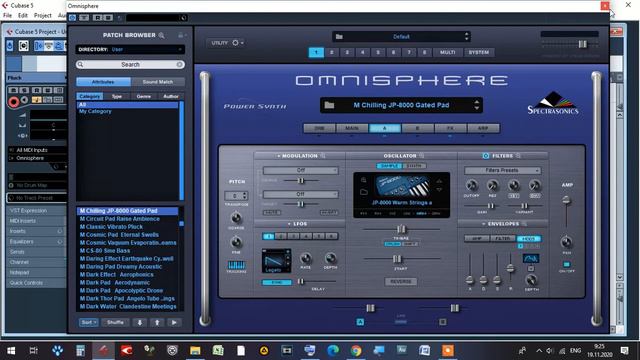640x360 pixels.
Task: Click the Utility gear icon
Action: click(x=236, y=42)
